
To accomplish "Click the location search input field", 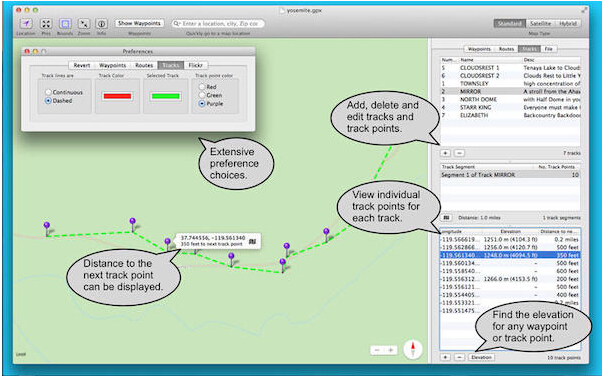I will [x=218, y=23].
